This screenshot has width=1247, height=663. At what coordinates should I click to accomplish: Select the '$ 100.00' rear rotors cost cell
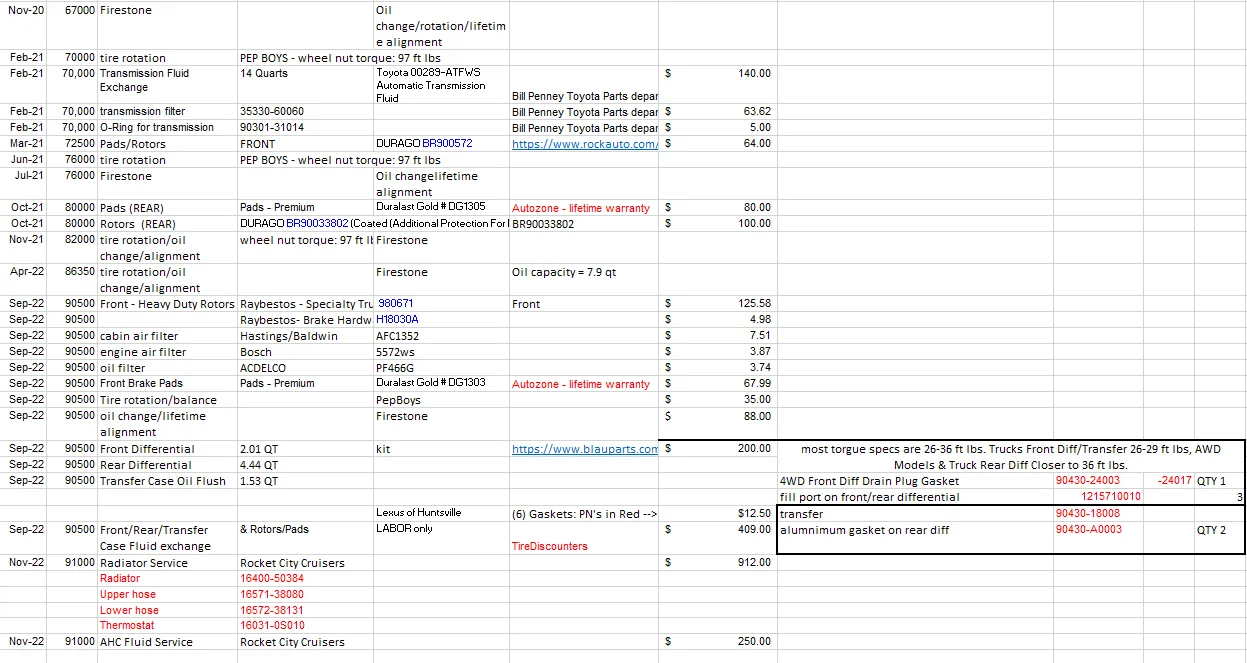tap(717, 224)
